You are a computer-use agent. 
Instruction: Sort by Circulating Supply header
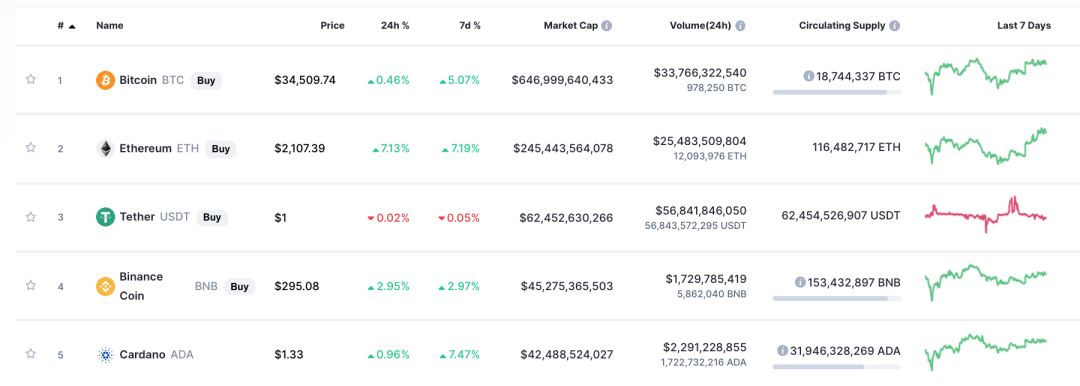842,26
